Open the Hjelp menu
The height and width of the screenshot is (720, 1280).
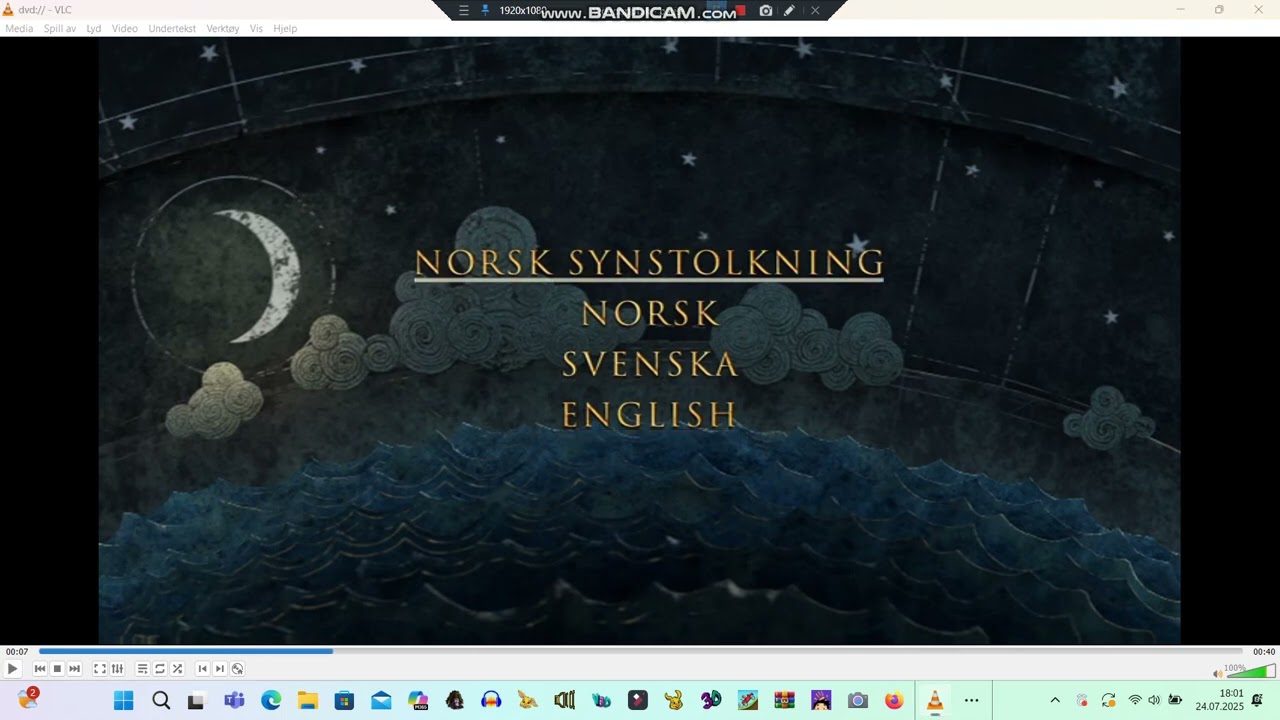click(x=285, y=28)
